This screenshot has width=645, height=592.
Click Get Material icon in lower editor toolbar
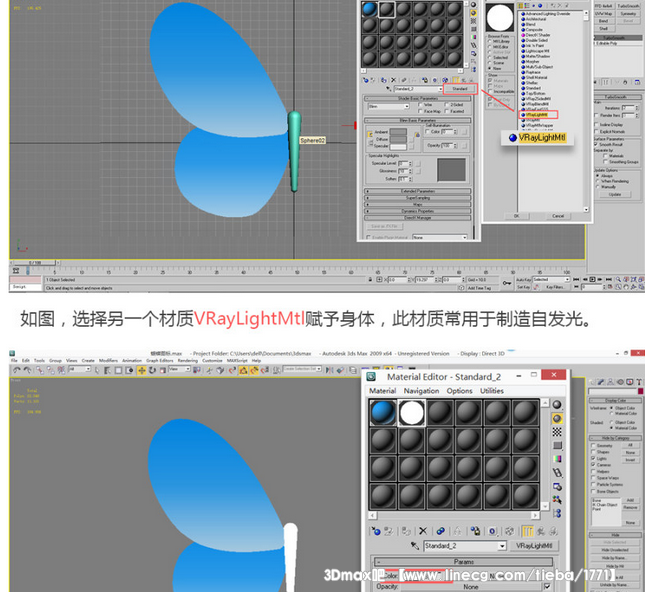pos(376,531)
